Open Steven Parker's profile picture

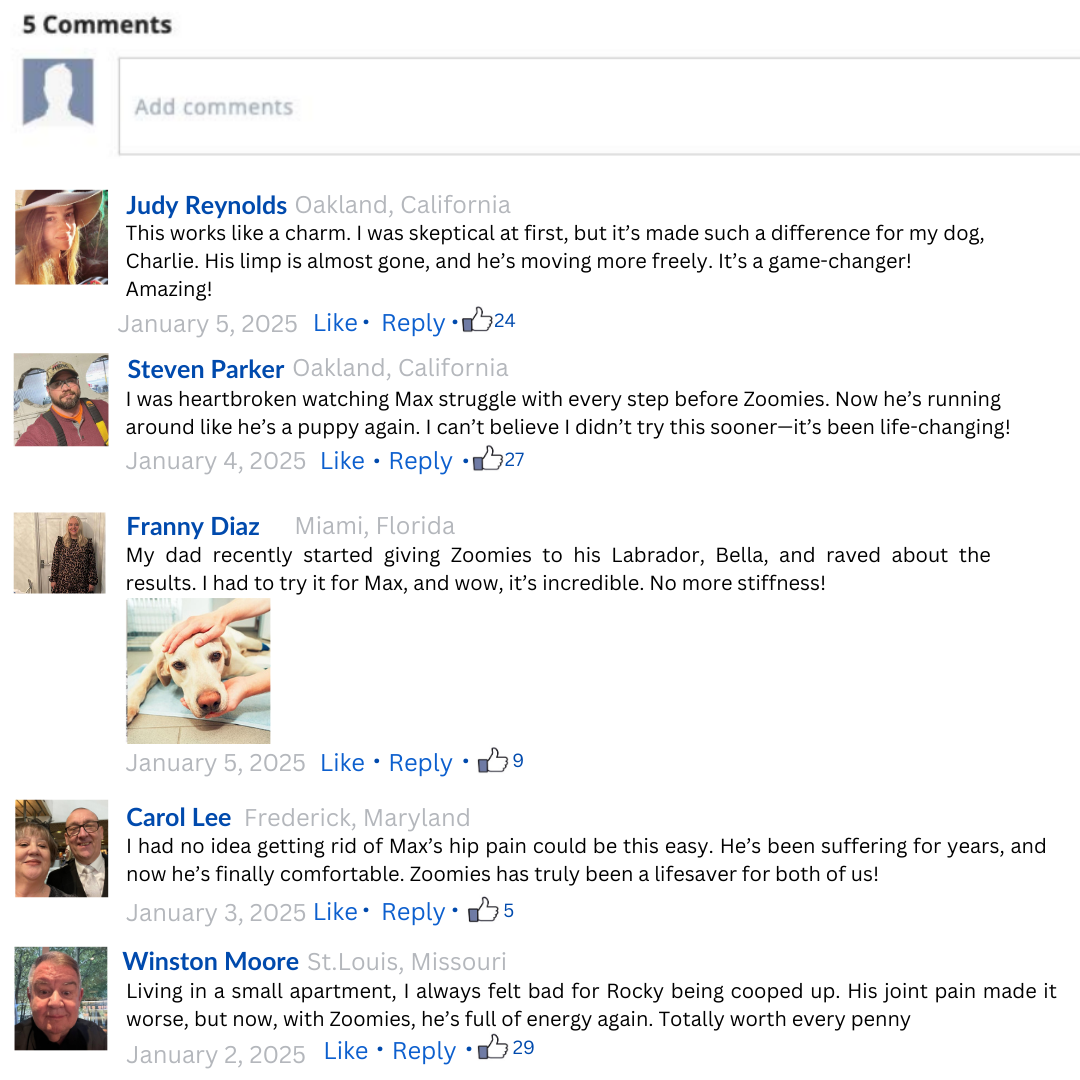click(x=61, y=399)
